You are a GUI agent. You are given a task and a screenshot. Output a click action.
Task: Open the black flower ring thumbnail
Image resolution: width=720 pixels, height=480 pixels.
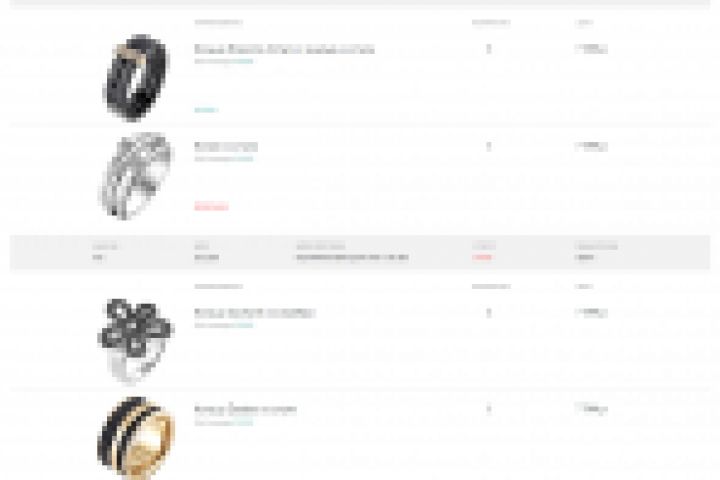click(136, 341)
